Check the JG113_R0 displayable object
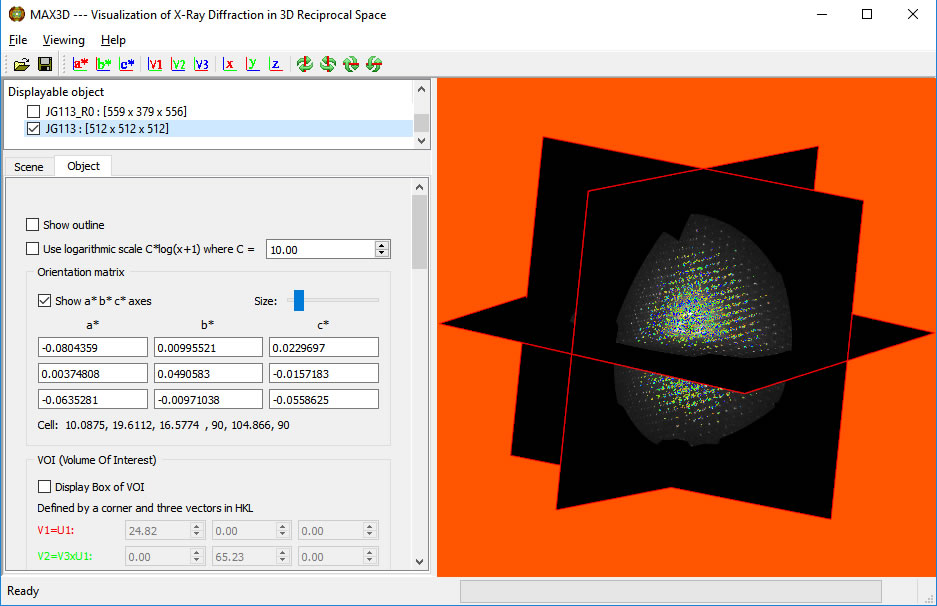Screen dimensions: 937x606 pyautogui.click(x=33, y=111)
